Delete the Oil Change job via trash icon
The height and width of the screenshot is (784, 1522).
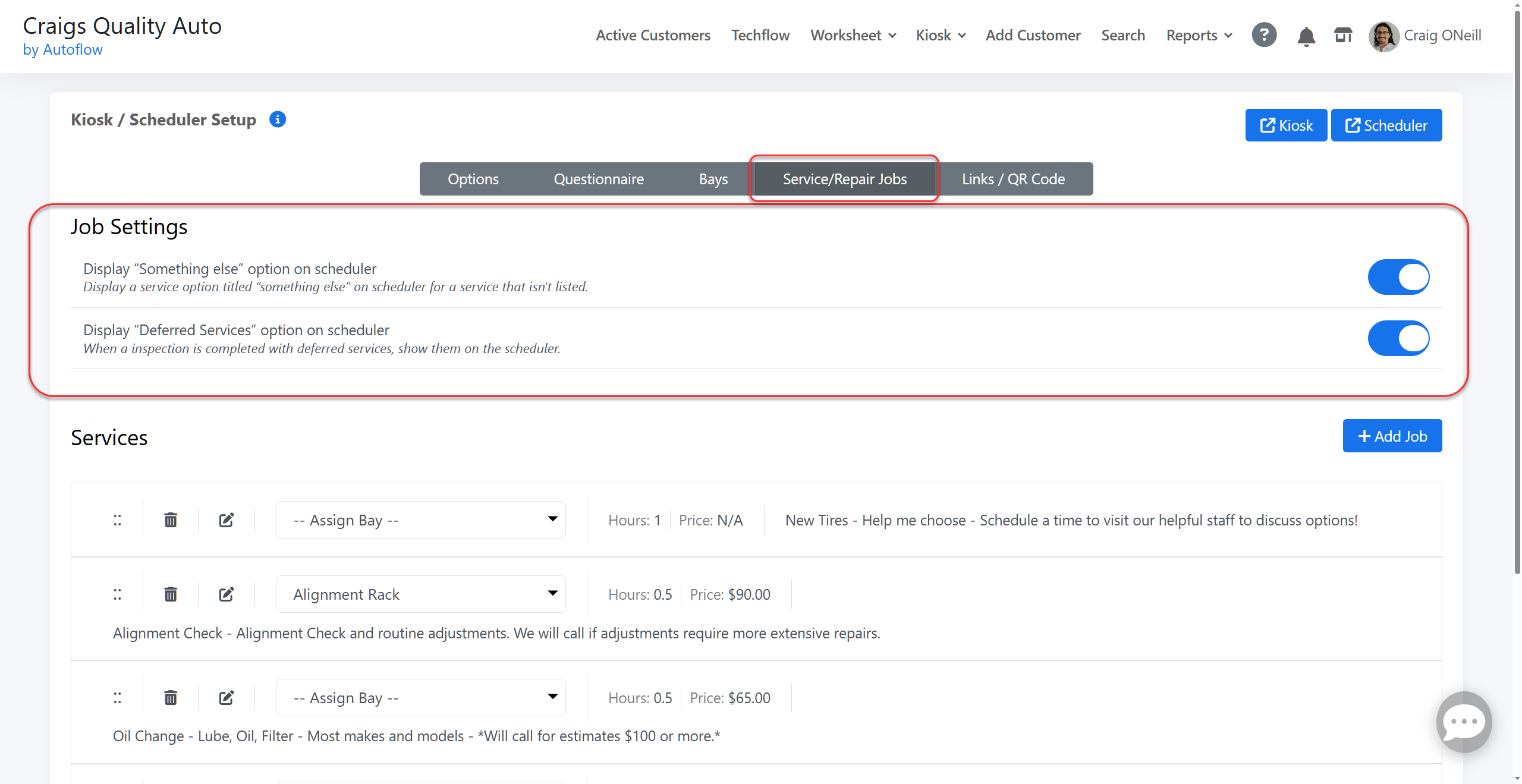coord(171,698)
